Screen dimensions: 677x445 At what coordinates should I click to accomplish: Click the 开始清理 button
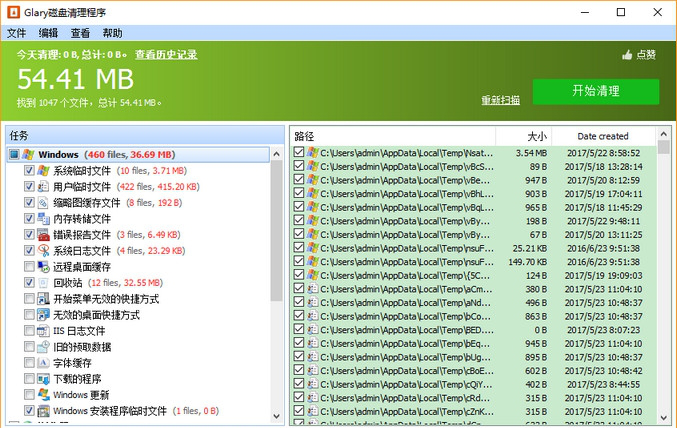pyautogui.click(x=596, y=91)
